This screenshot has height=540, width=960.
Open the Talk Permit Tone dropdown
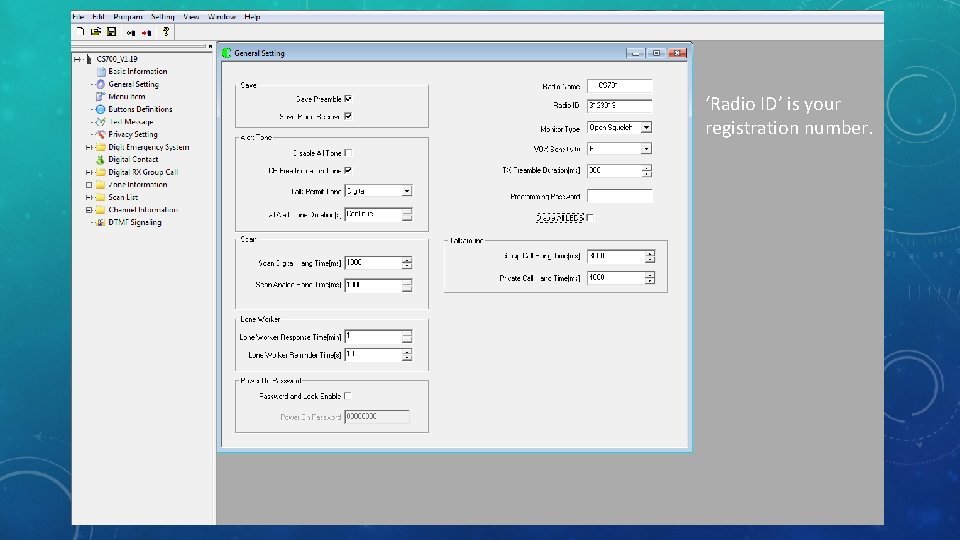pyautogui.click(x=407, y=191)
